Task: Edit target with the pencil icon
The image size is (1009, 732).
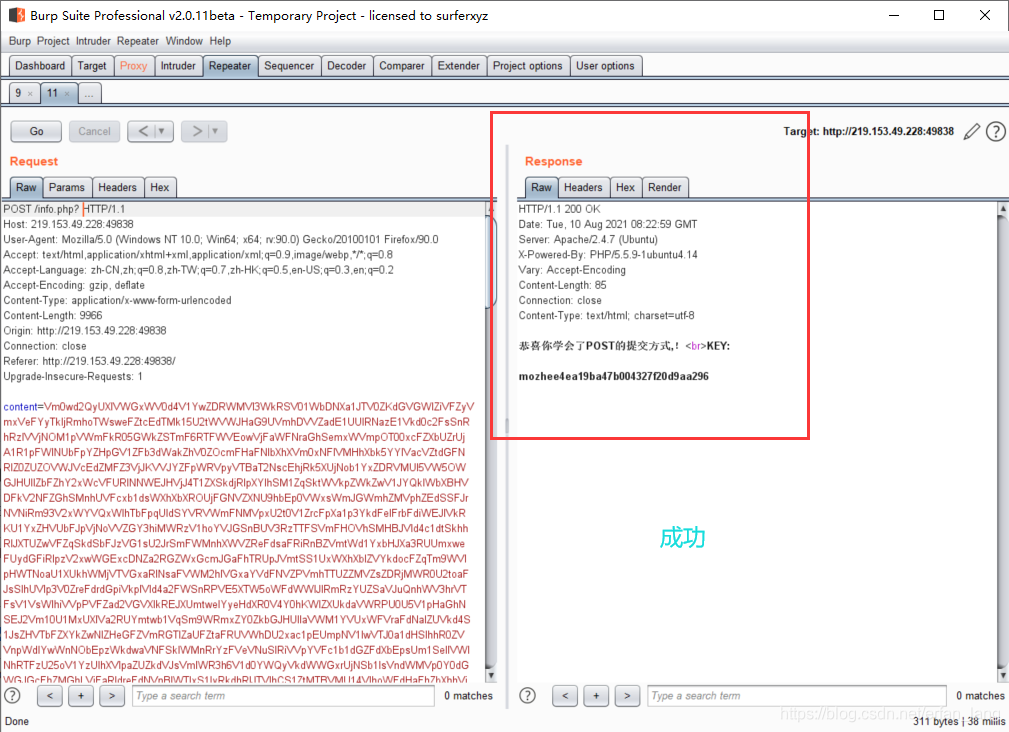Action: pyautogui.click(x=972, y=131)
